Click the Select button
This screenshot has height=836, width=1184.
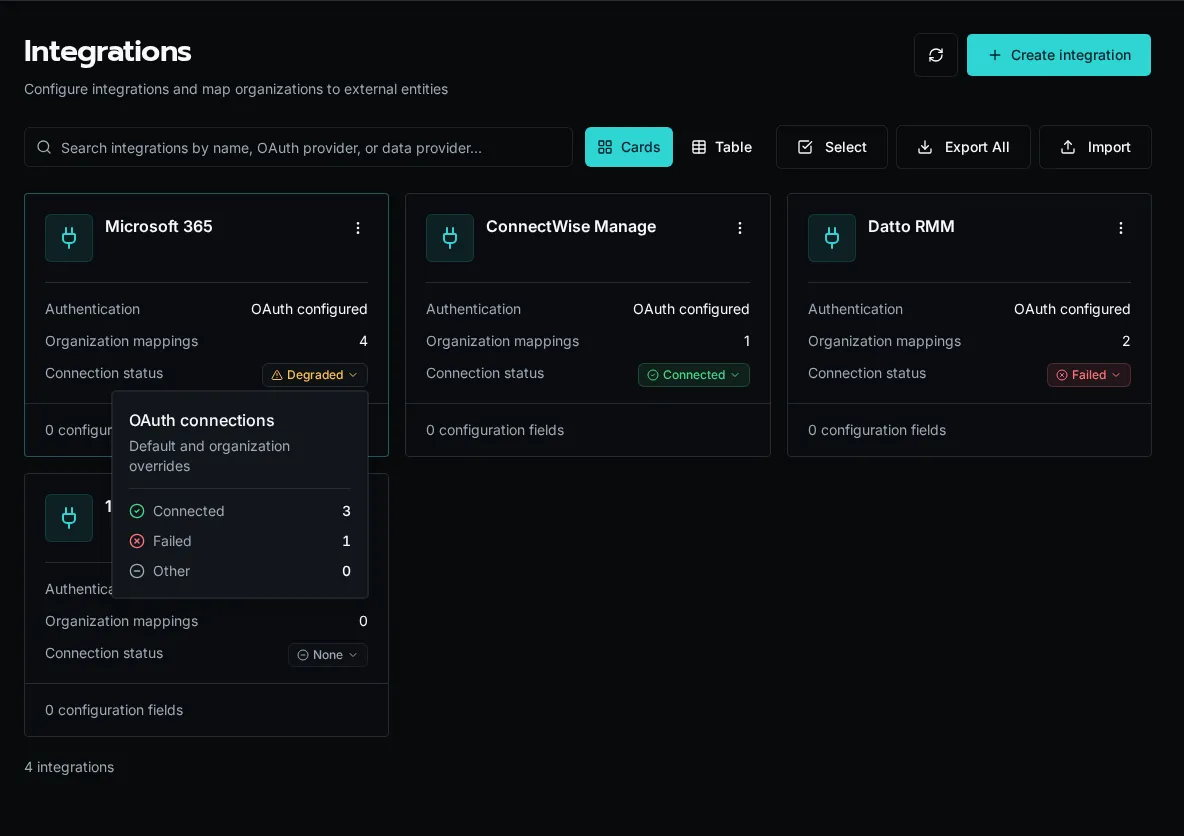click(831, 147)
